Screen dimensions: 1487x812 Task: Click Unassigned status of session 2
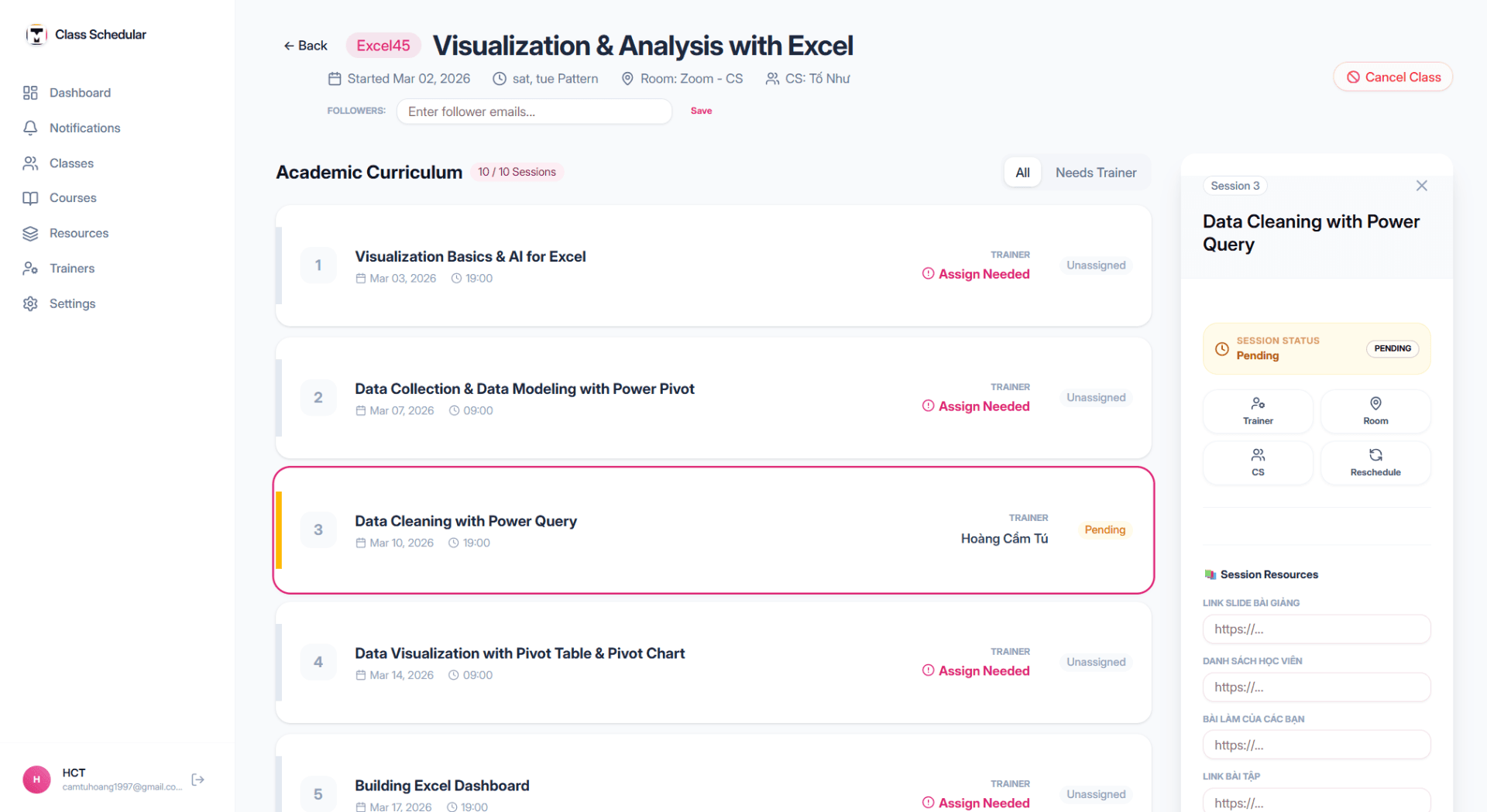(x=1096, y=398)
